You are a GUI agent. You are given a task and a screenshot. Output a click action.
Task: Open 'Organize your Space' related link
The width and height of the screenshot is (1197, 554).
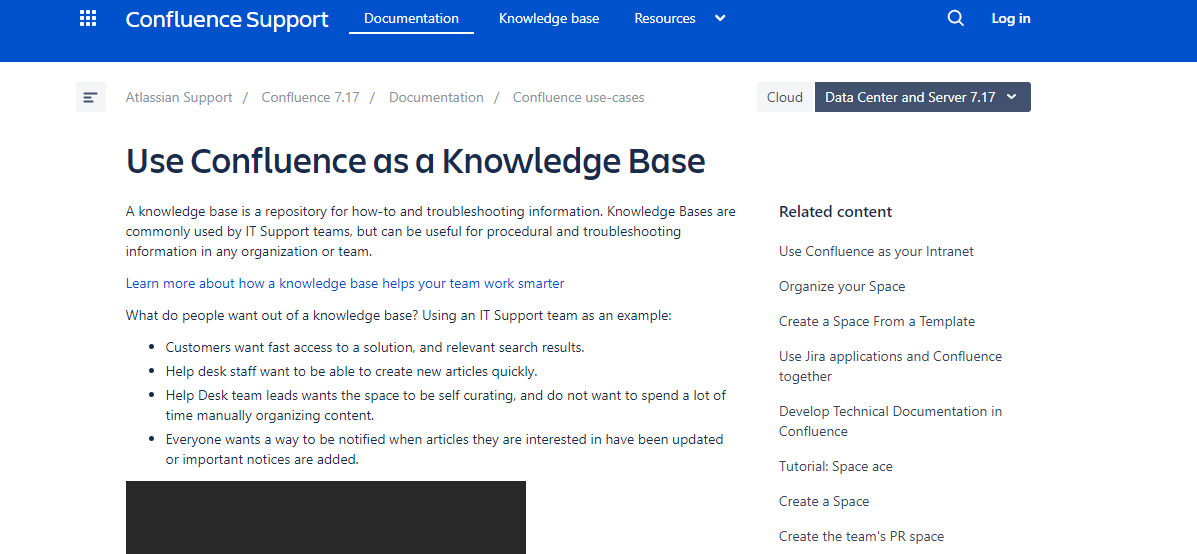(841, 286)
